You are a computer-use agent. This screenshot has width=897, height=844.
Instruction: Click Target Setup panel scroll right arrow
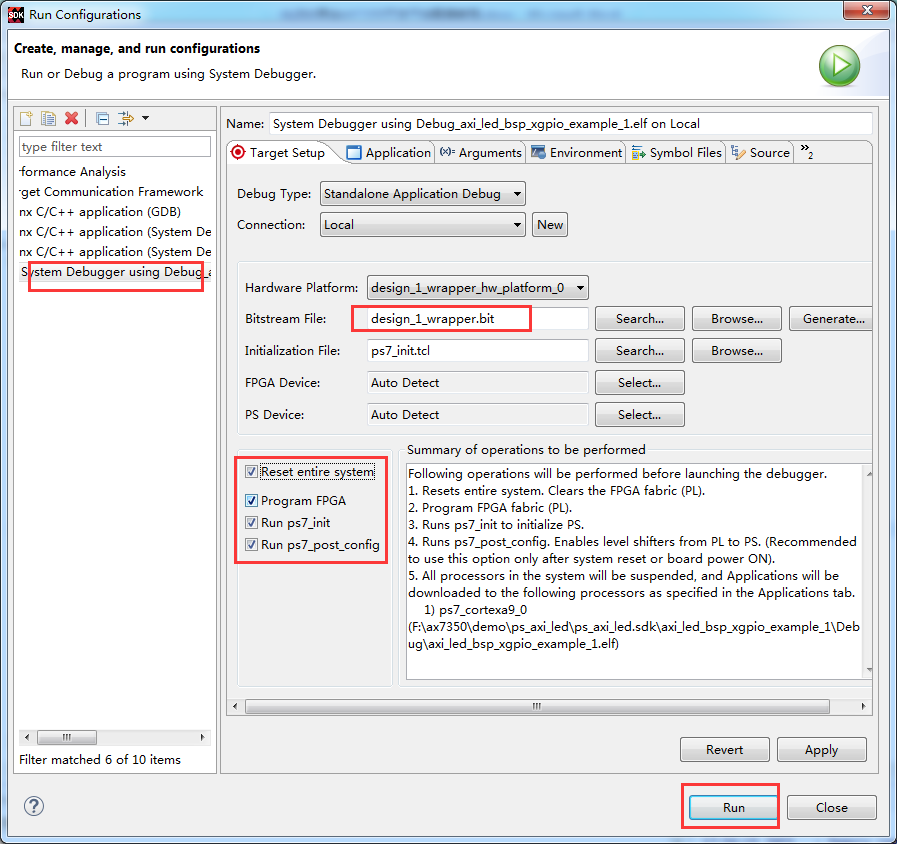(863, 706)
